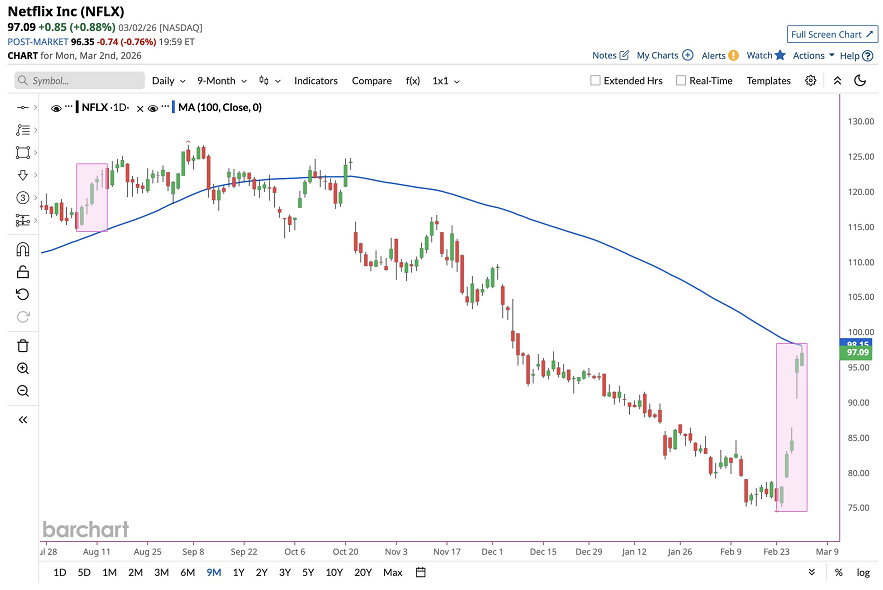This screenshot has height=590, width=883.
Task: Open Help question mark icon
Action: pos(868,56)
